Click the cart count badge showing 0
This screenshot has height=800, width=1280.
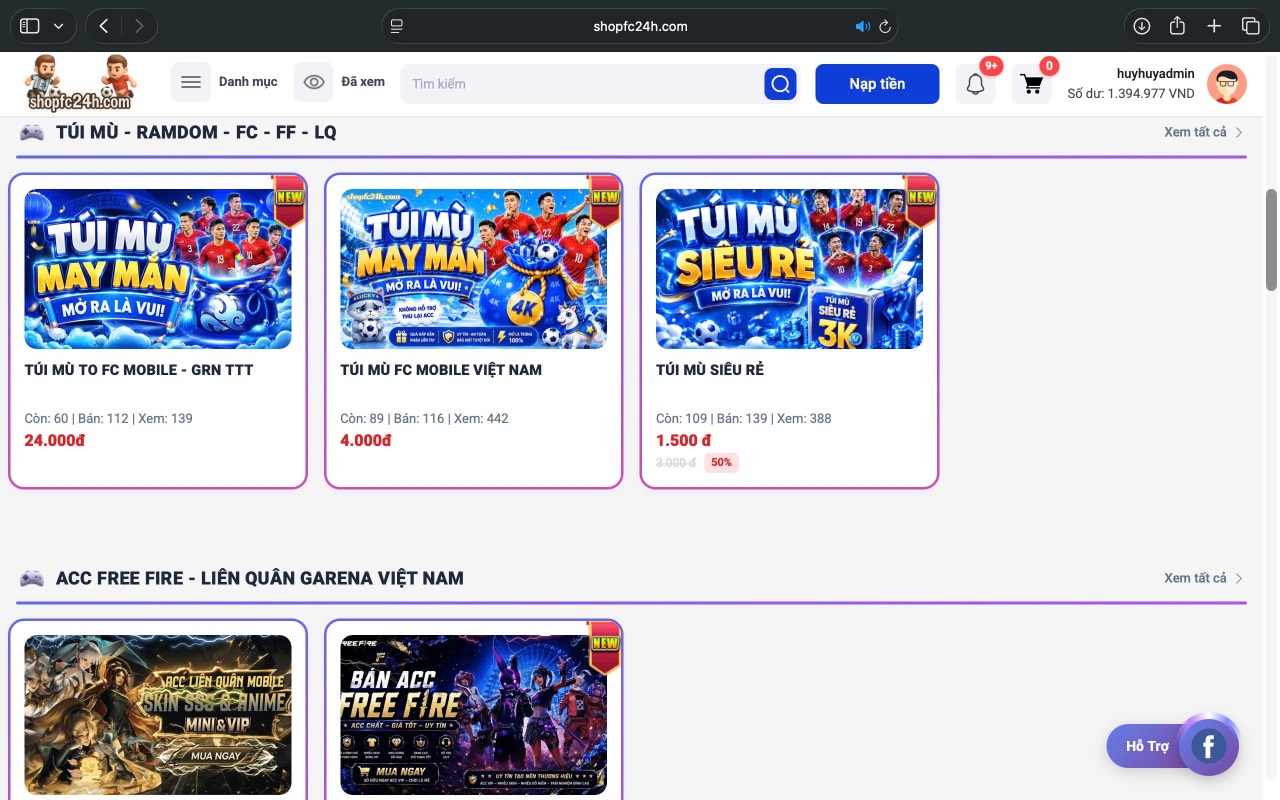tap(1049, 66)
